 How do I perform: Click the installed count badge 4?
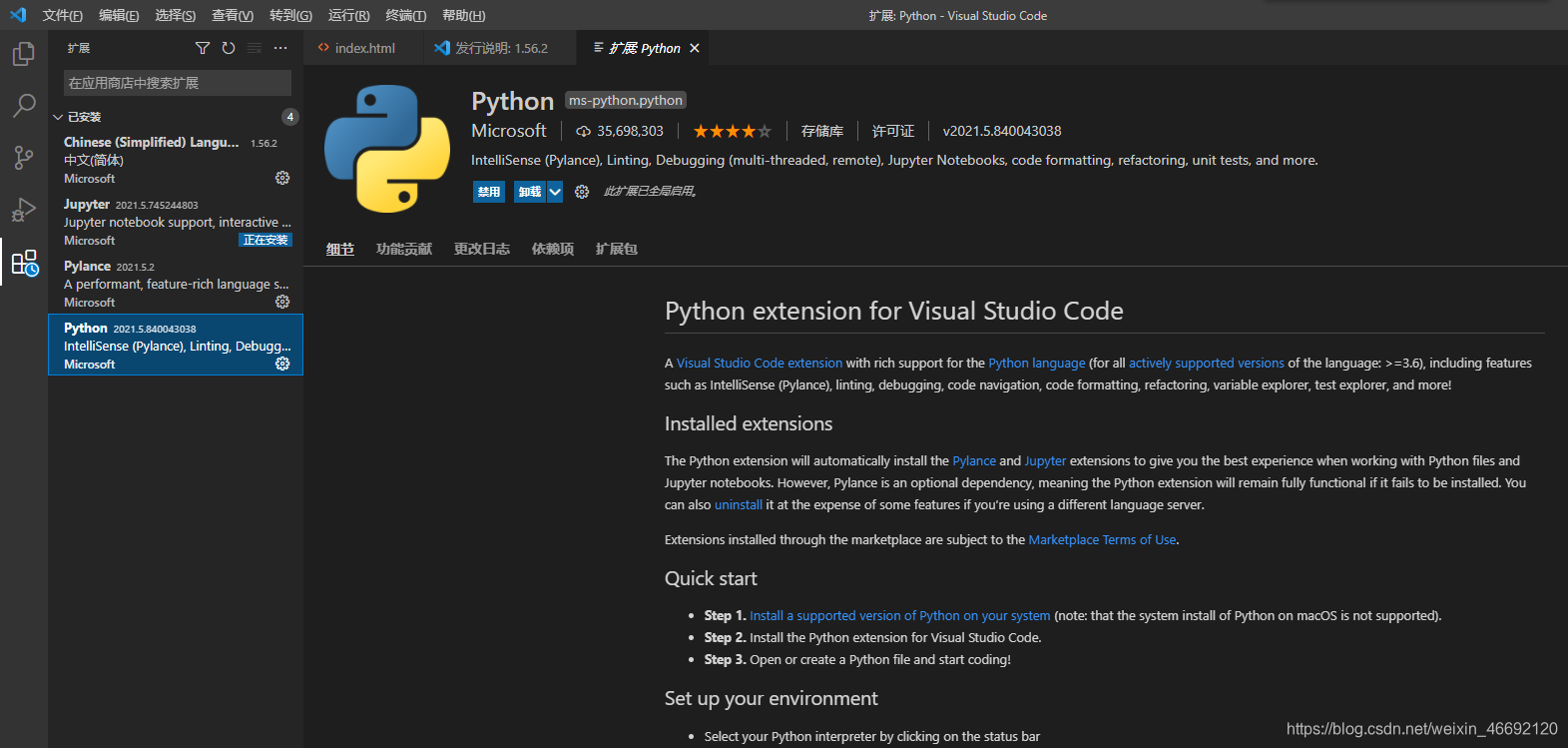click(290, 117)
